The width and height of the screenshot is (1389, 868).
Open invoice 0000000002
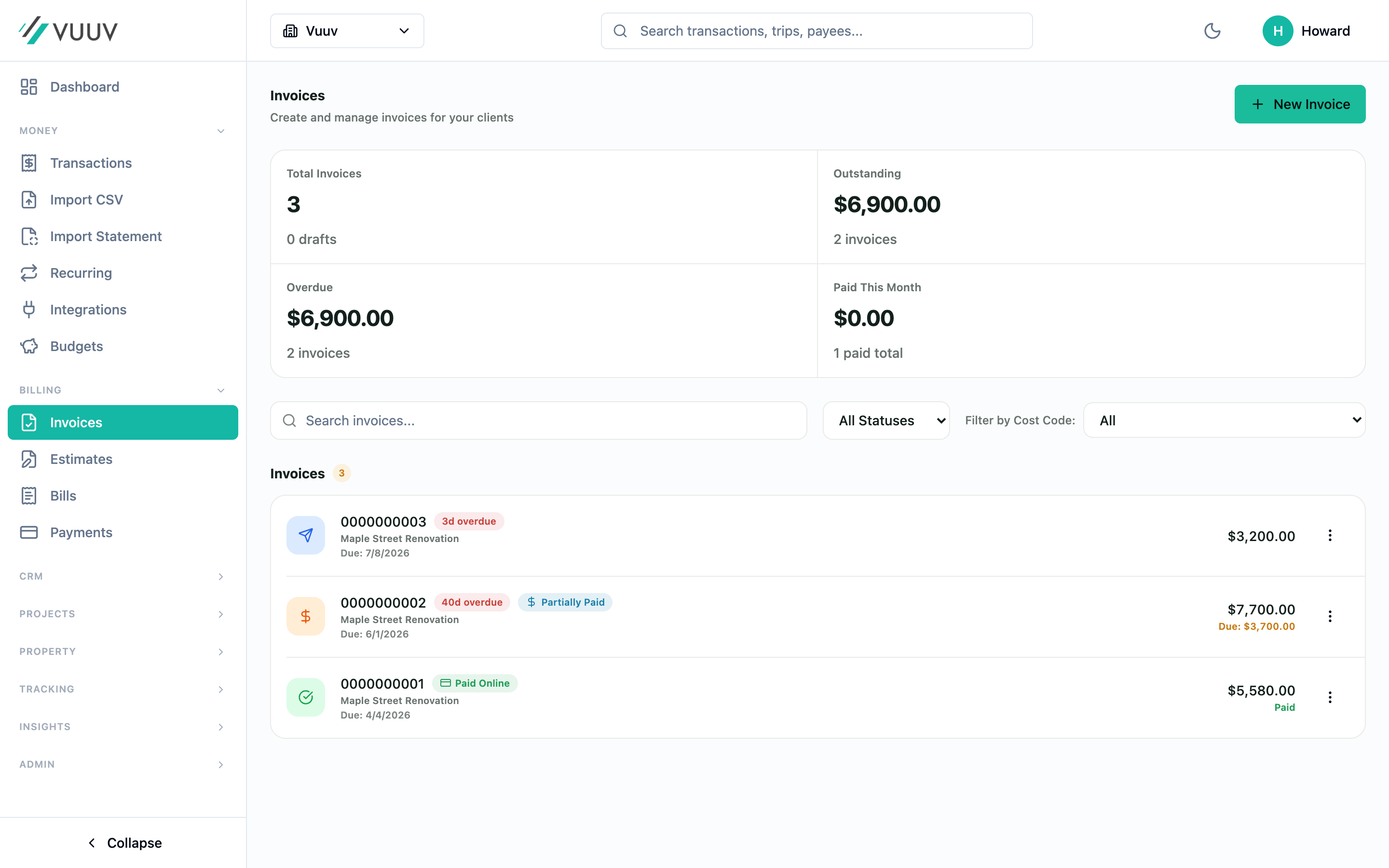click(817, 617)
